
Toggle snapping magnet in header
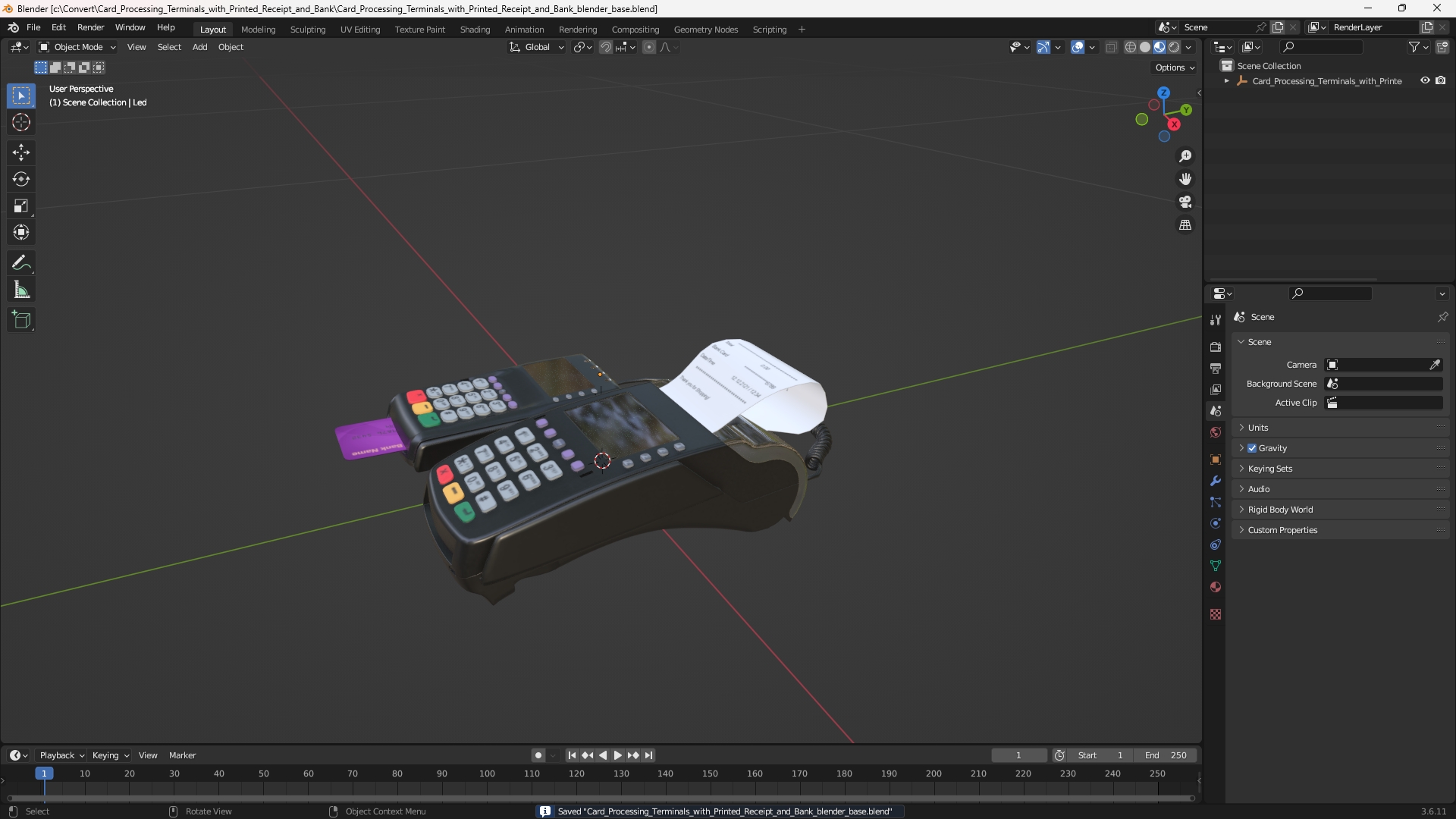coord(605,47)
